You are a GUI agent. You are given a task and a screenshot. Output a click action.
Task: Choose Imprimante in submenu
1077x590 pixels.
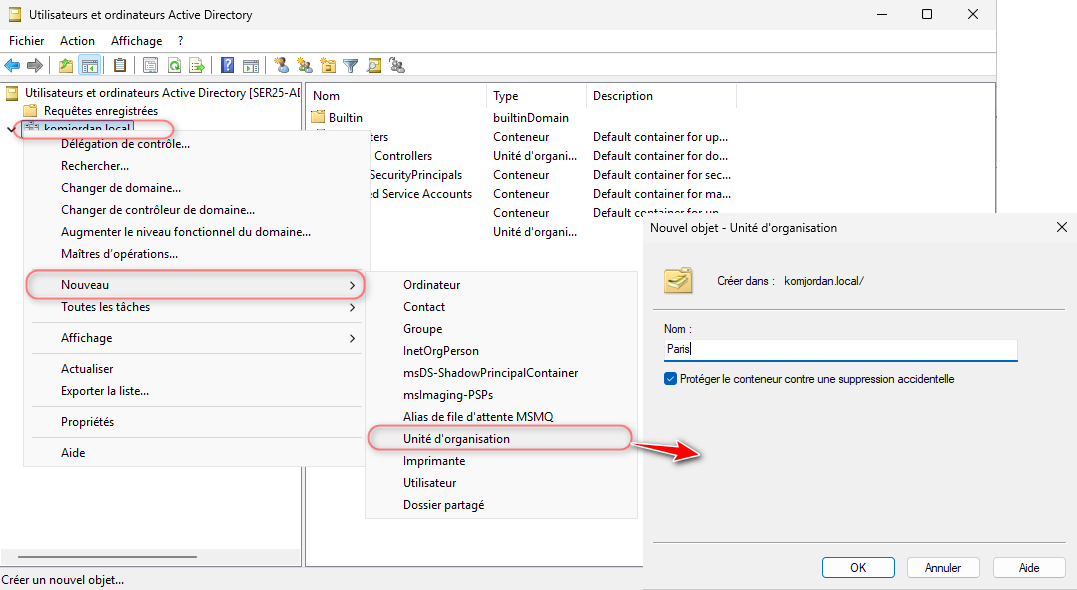click(434, 461)
